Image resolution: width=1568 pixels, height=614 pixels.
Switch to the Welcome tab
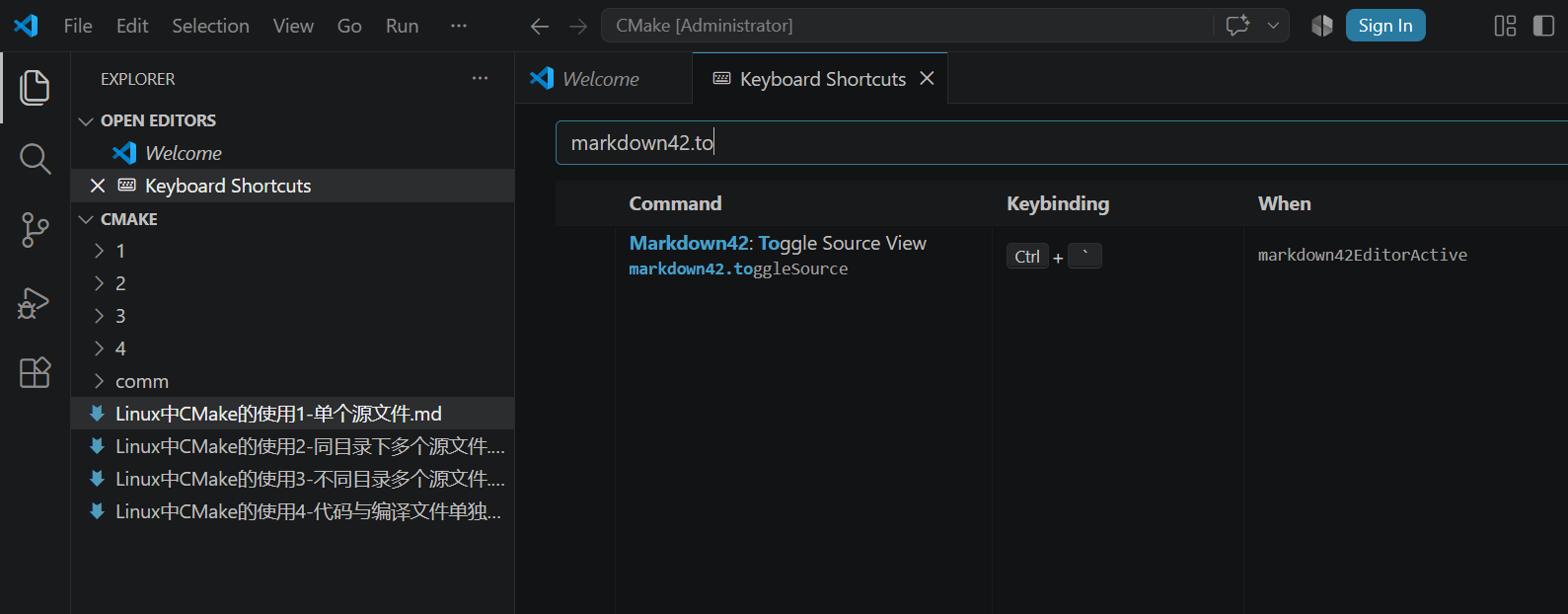click(x=603, y=78)
